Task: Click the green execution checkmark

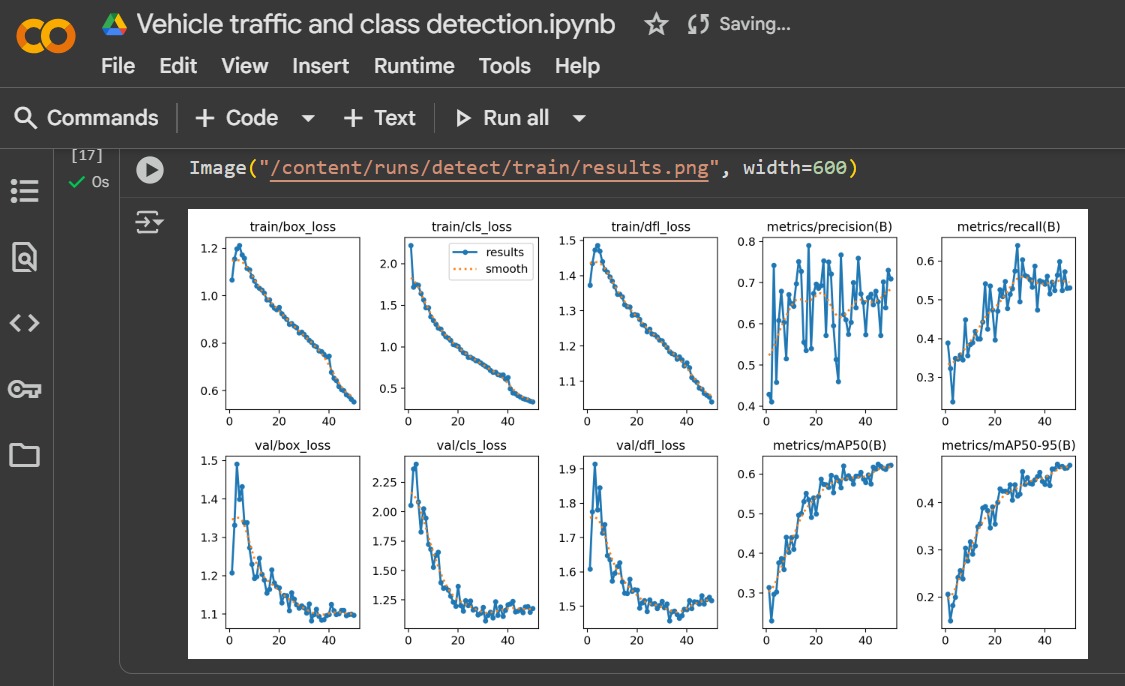Action: (x=77, y=182)
